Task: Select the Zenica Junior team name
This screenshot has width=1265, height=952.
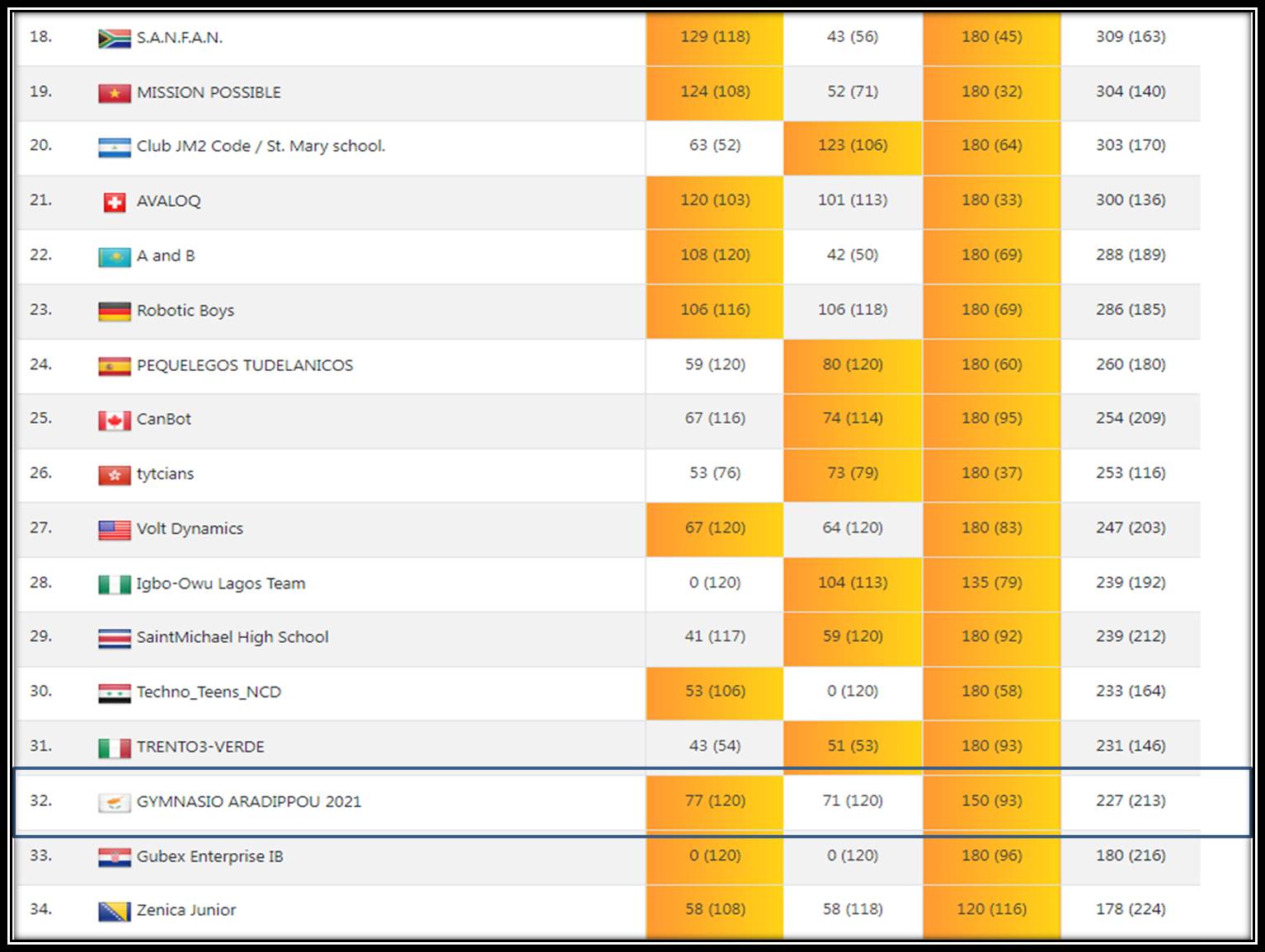Action: (x=186, y=910)
